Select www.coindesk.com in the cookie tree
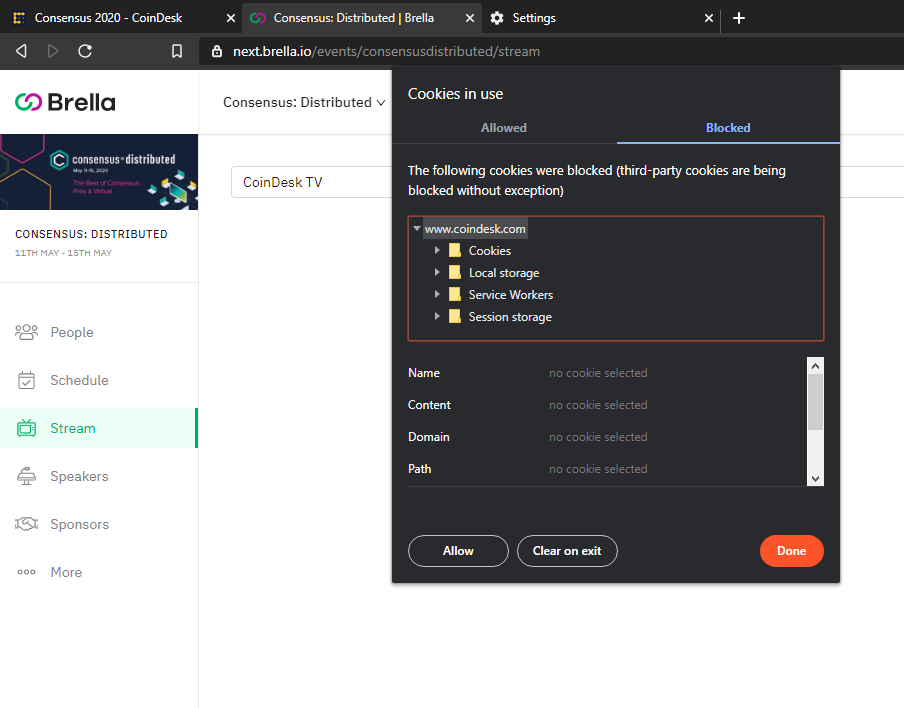Image resolution: width=904 pixels, height=708 pixels. pyautogui.click(x=475, y=229)
